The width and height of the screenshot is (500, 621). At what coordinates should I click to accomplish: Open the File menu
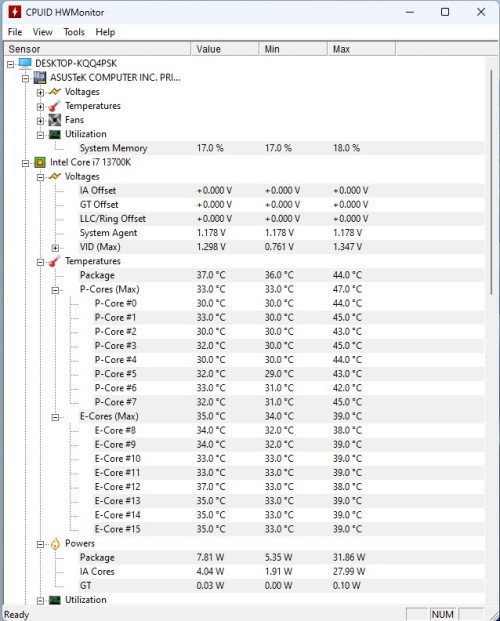pyautogui.click(x=15, y=32)
